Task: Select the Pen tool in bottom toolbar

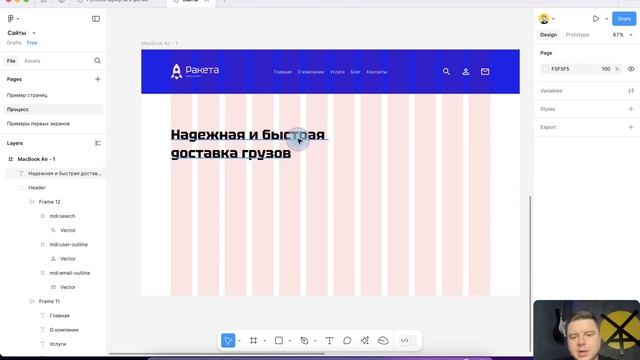Action: [x=304, y=340]
